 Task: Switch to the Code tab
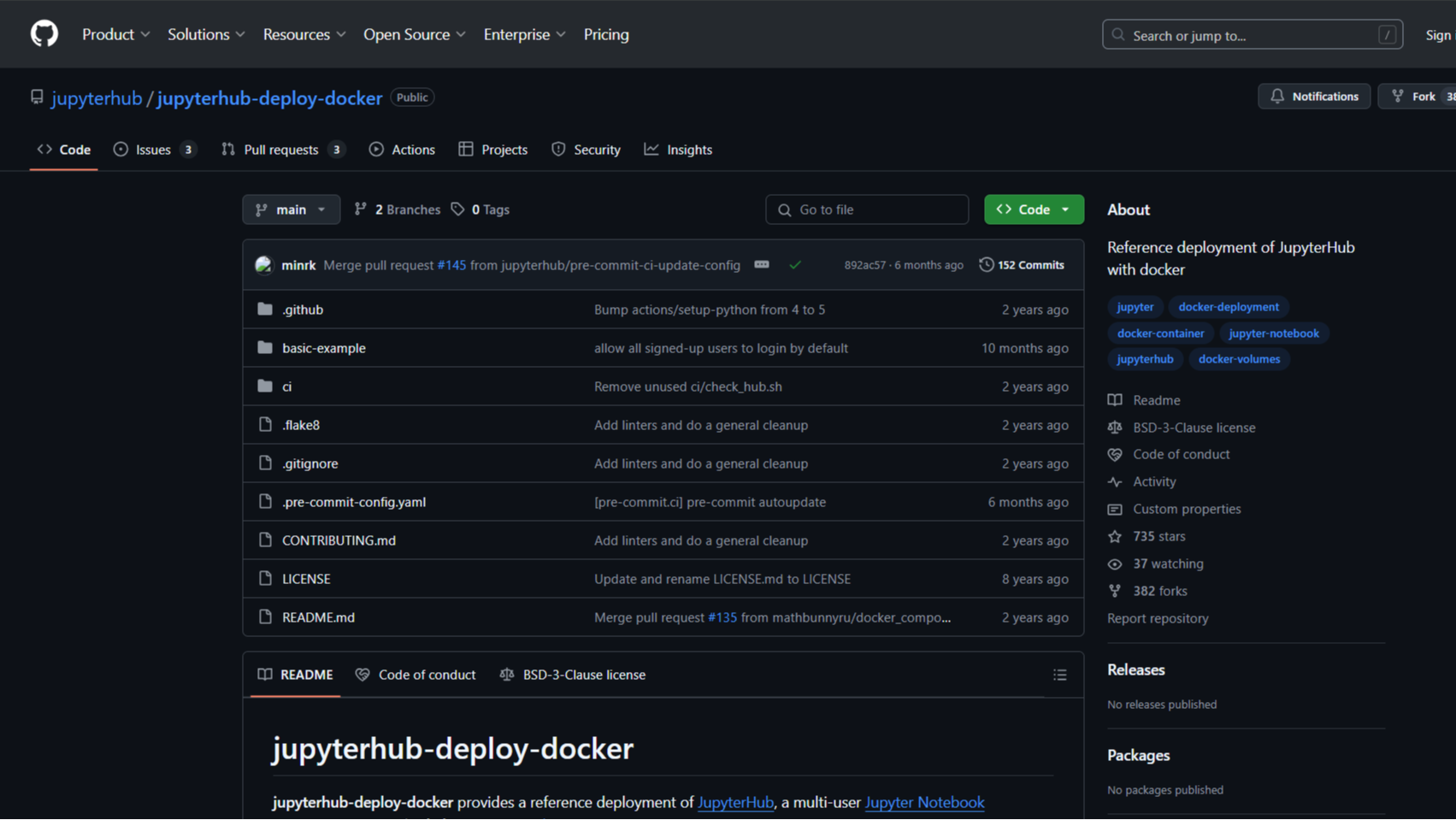click(64, 150)
